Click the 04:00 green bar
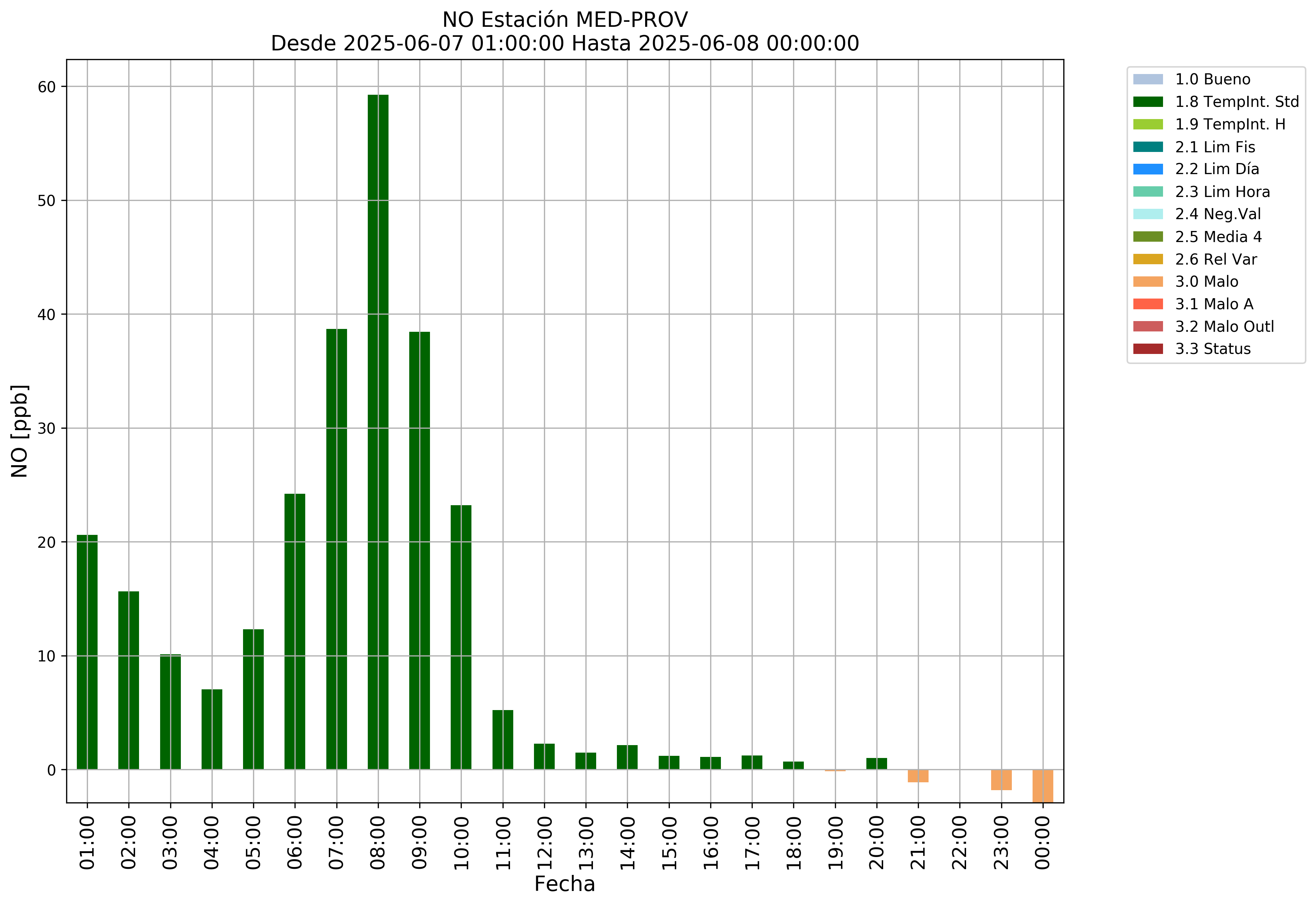 [212, 729]
